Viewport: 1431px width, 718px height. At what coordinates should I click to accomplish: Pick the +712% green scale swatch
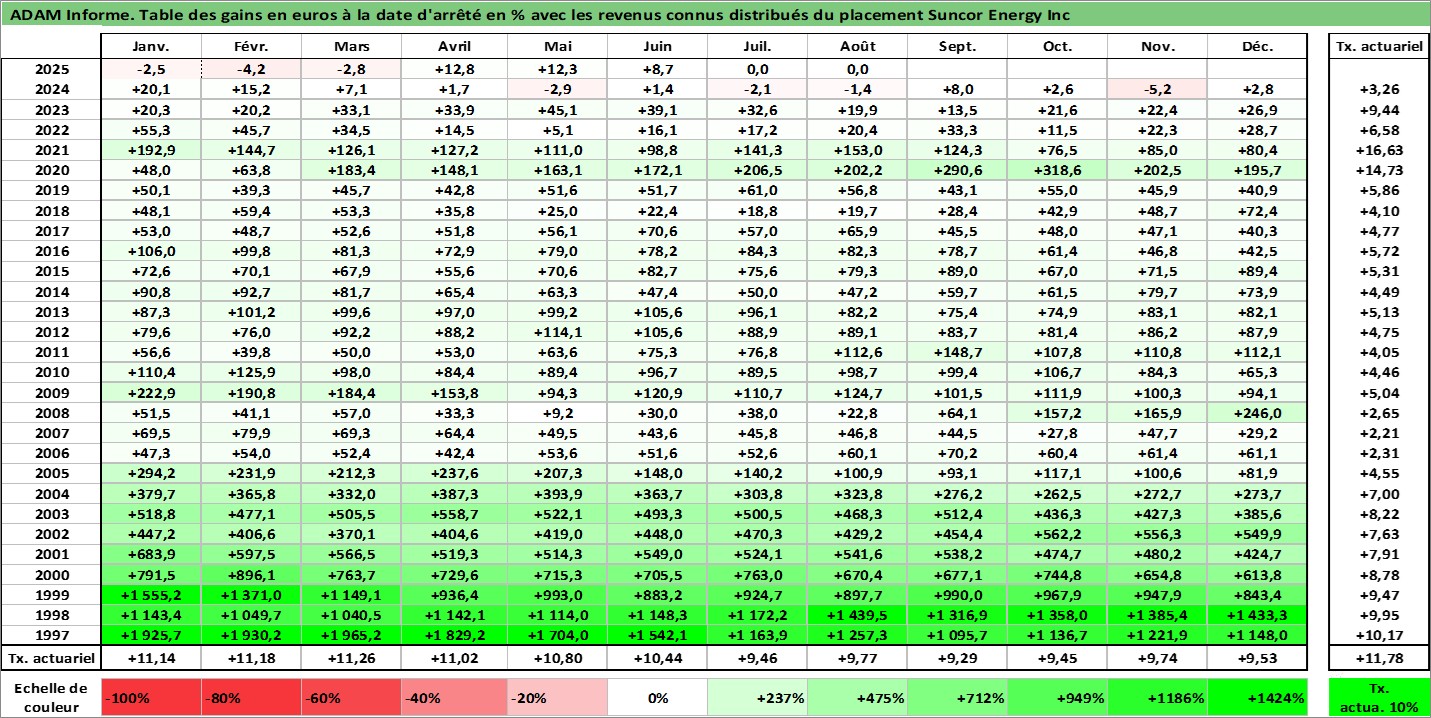(958, 698)
